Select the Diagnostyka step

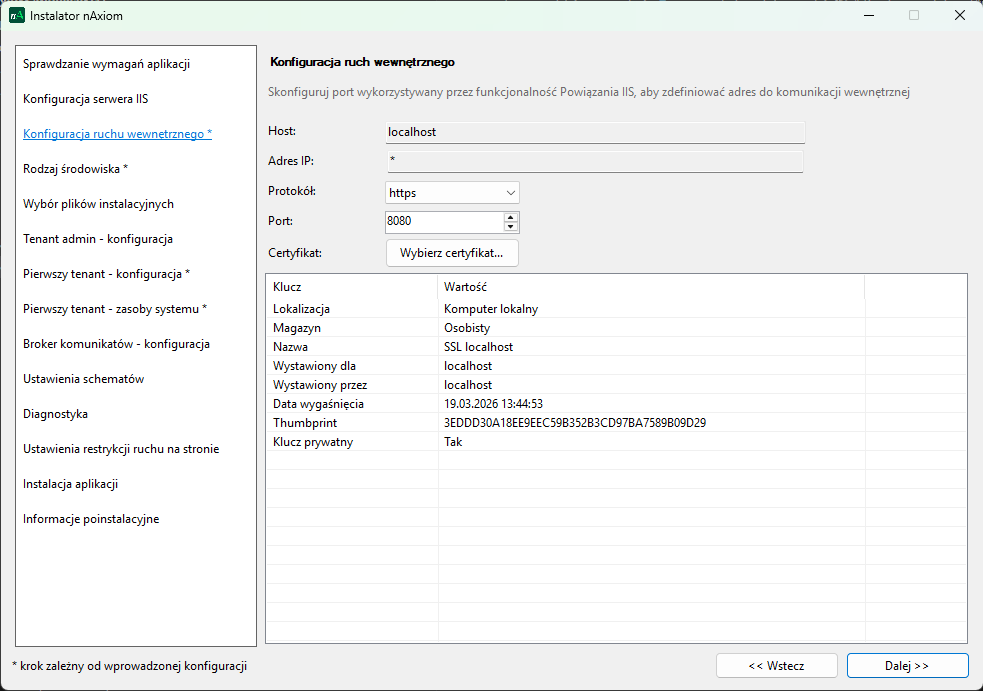(x=56, y=414)
